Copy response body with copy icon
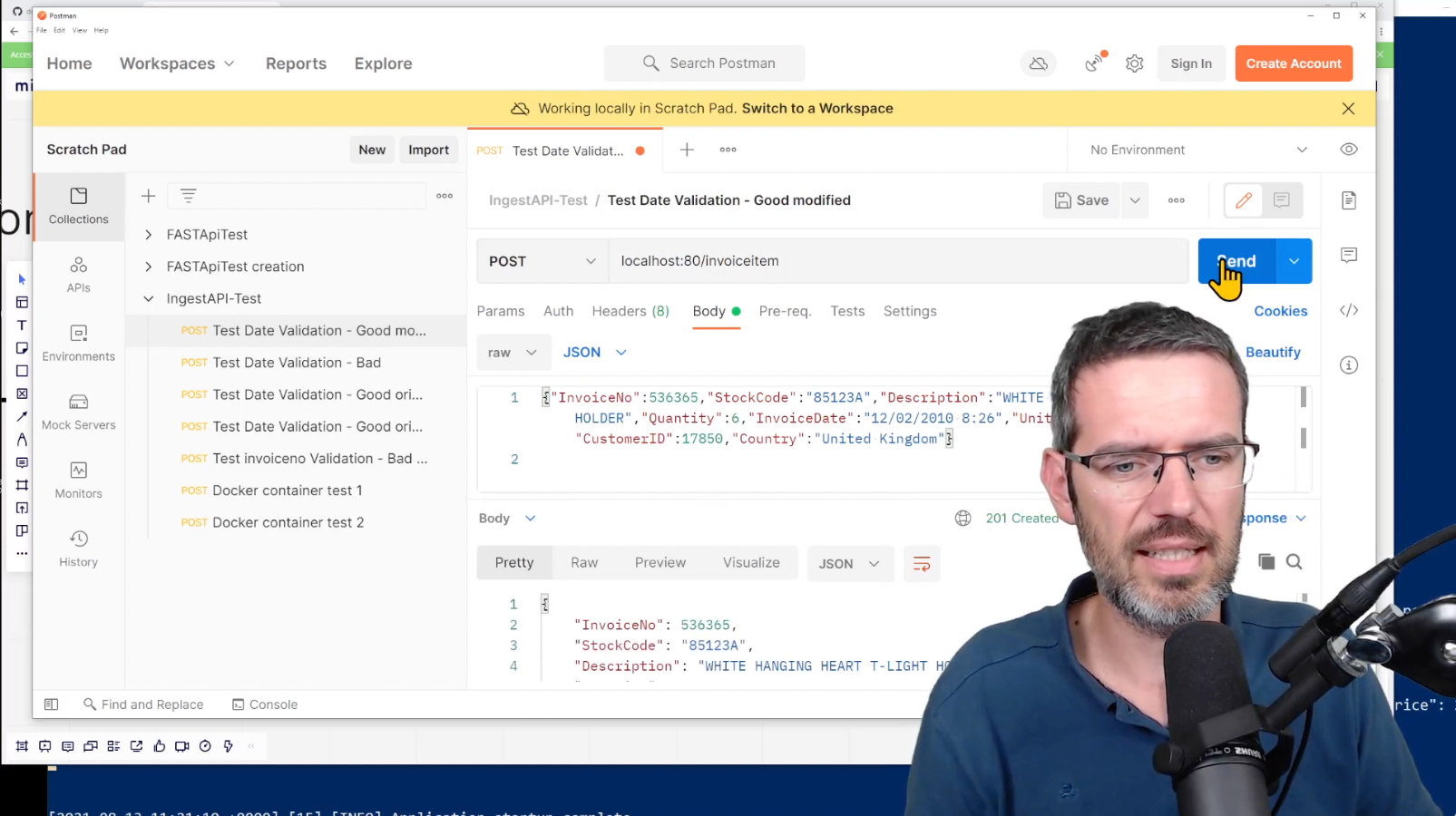Screen dimensions: 1456x816 [1266, 562]
